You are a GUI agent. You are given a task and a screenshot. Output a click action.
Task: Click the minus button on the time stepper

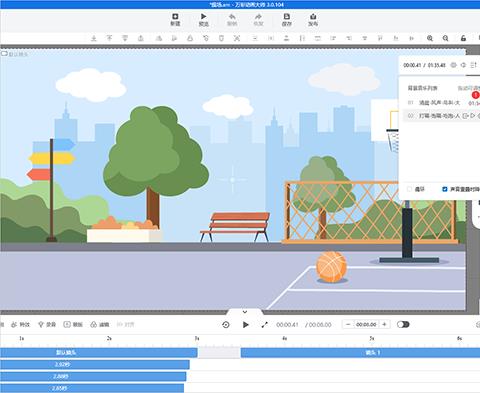(x=348, y=324)
